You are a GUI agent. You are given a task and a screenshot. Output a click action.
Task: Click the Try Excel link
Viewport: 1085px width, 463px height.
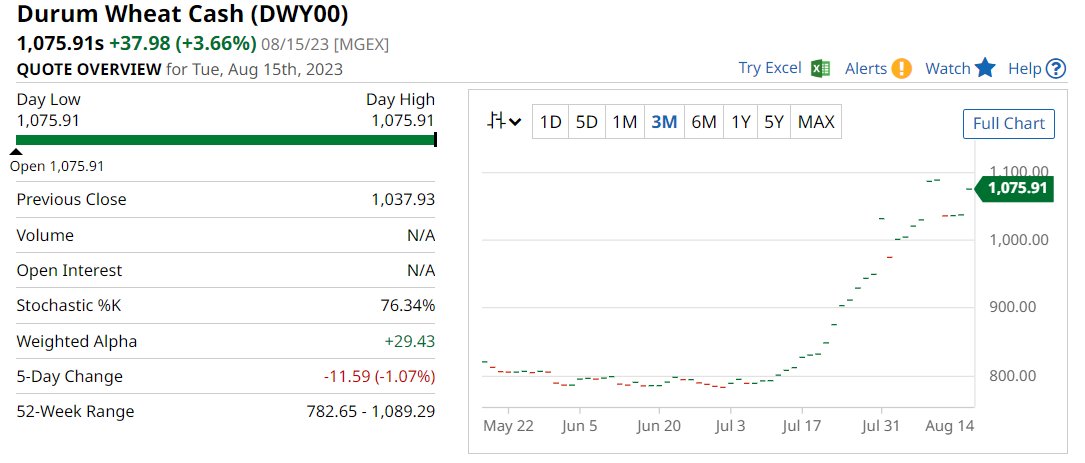(769, 68)
